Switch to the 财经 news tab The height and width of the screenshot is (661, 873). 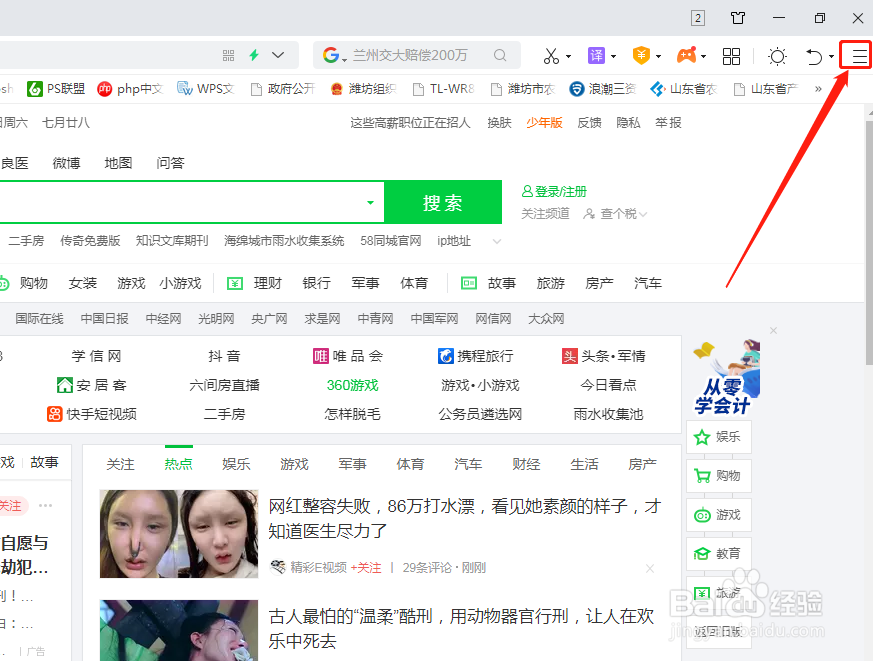(526, 464)
